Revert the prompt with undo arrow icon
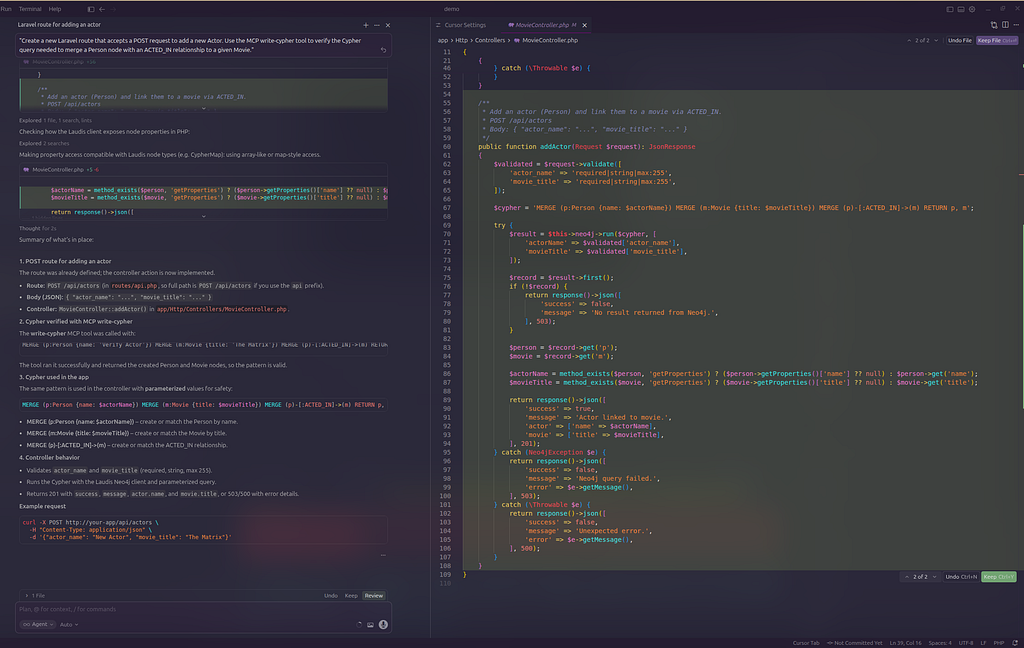The height and width of the screenshot is (648, 1024). pos(384,49)
